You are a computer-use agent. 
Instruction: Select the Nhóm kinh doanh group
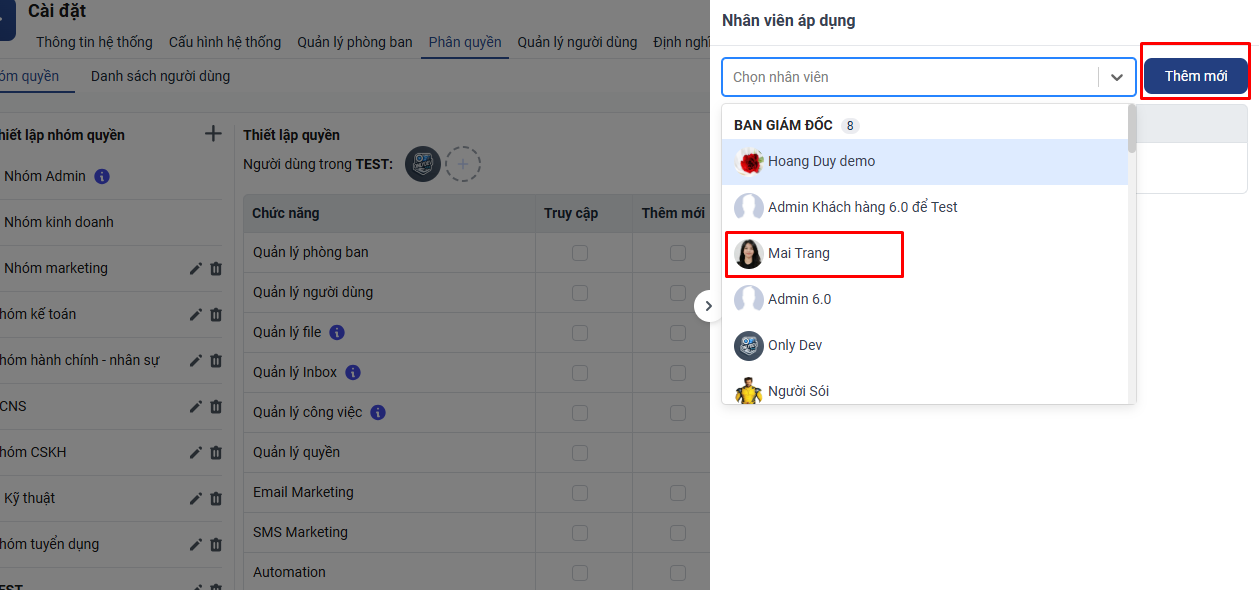59,222
